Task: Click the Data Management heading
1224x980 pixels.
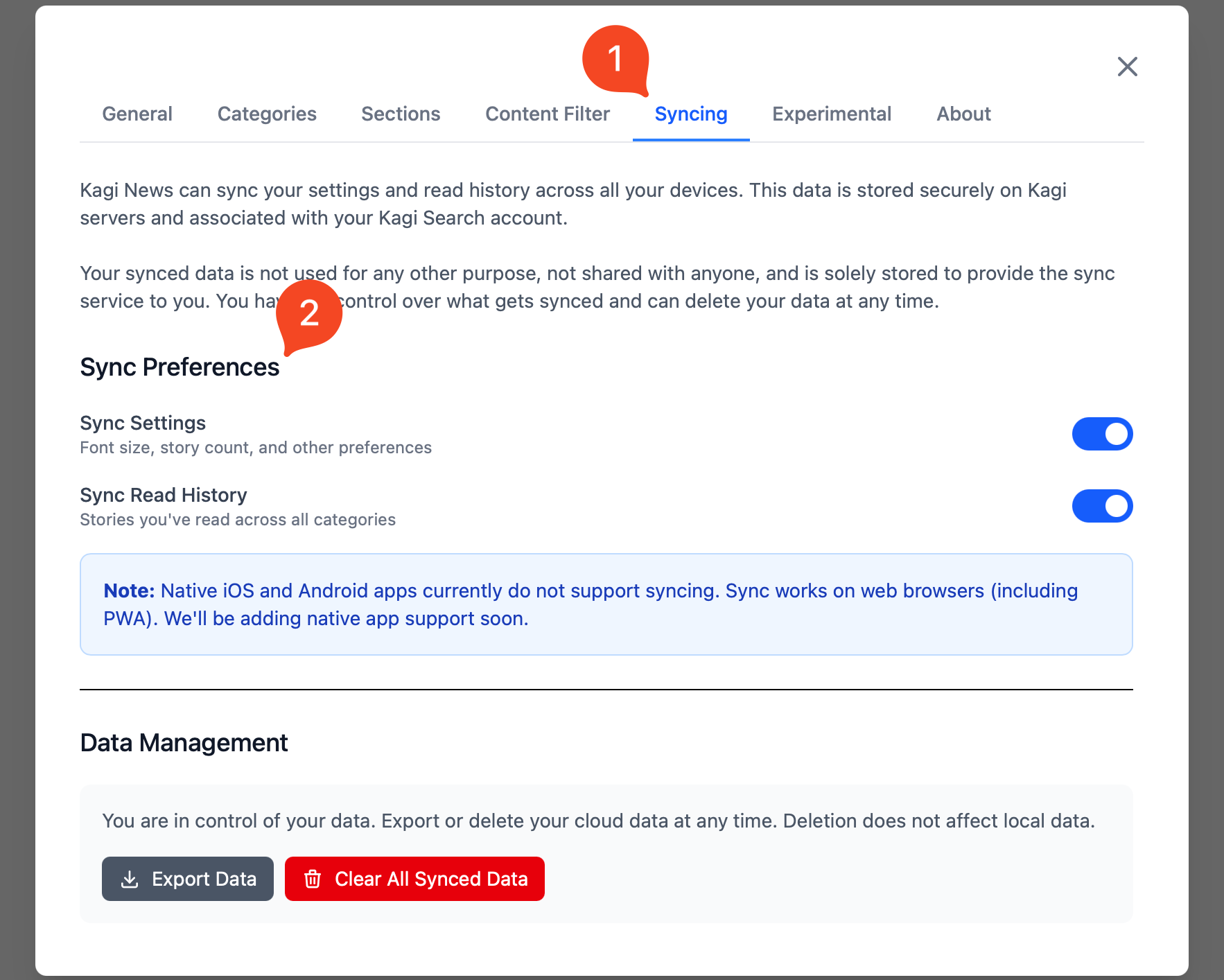Action: click(184, 743)
